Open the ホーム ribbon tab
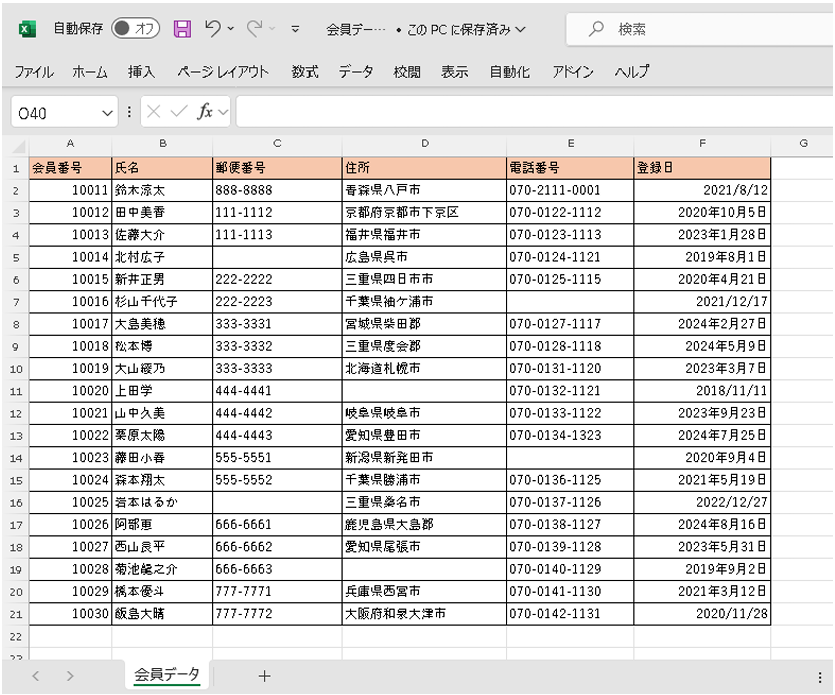Screen dimensions: 835x695 point(90,72)
